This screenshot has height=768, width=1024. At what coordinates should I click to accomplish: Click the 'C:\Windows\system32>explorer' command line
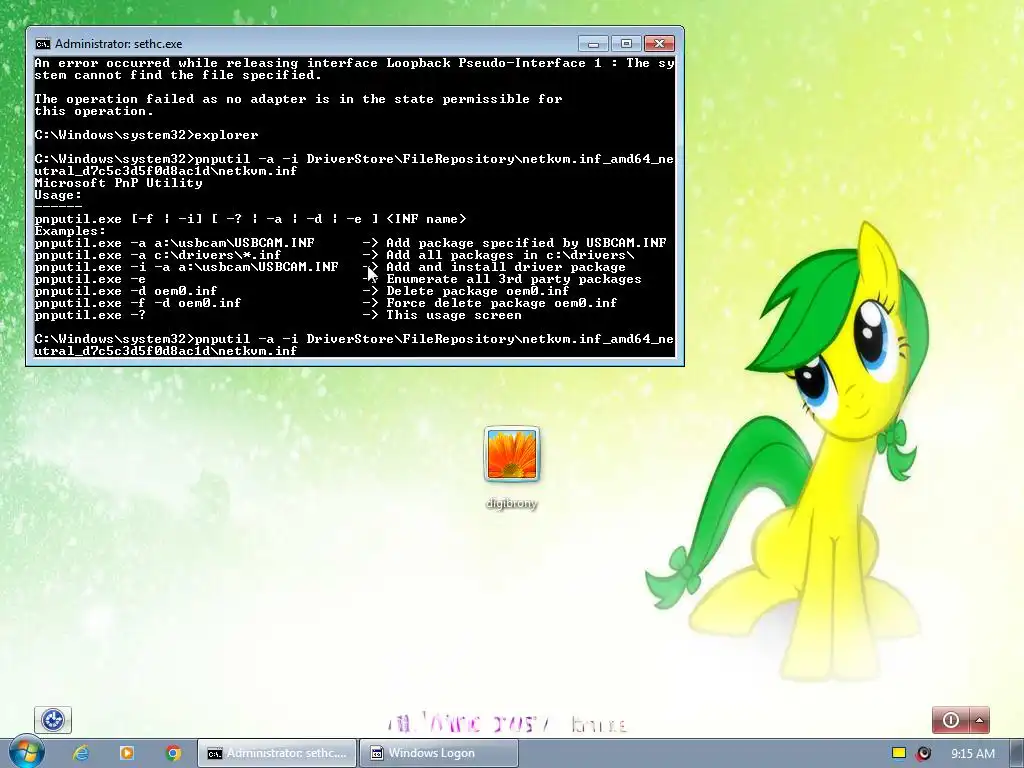[146, 135]
